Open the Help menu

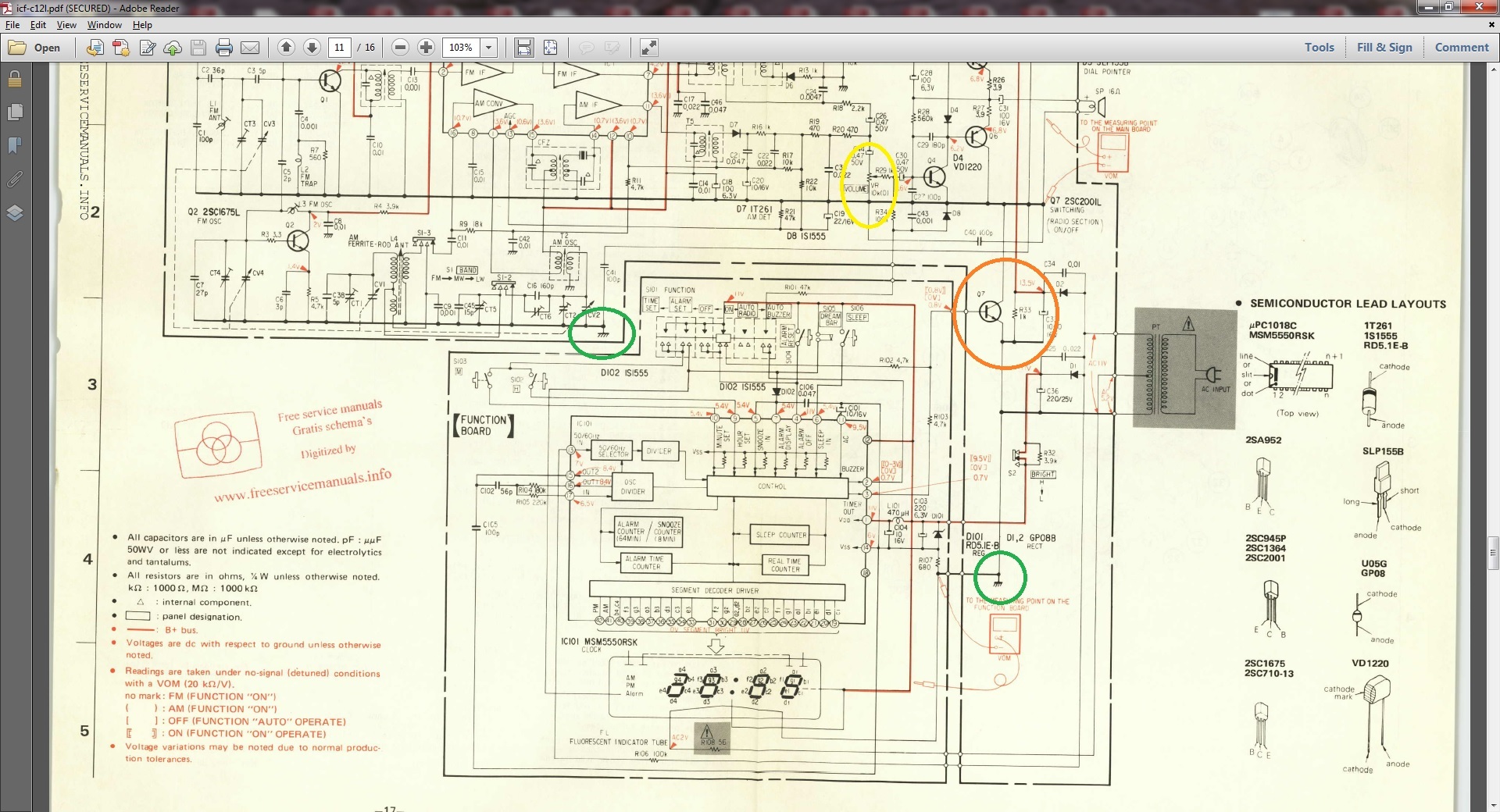(142, 25)
